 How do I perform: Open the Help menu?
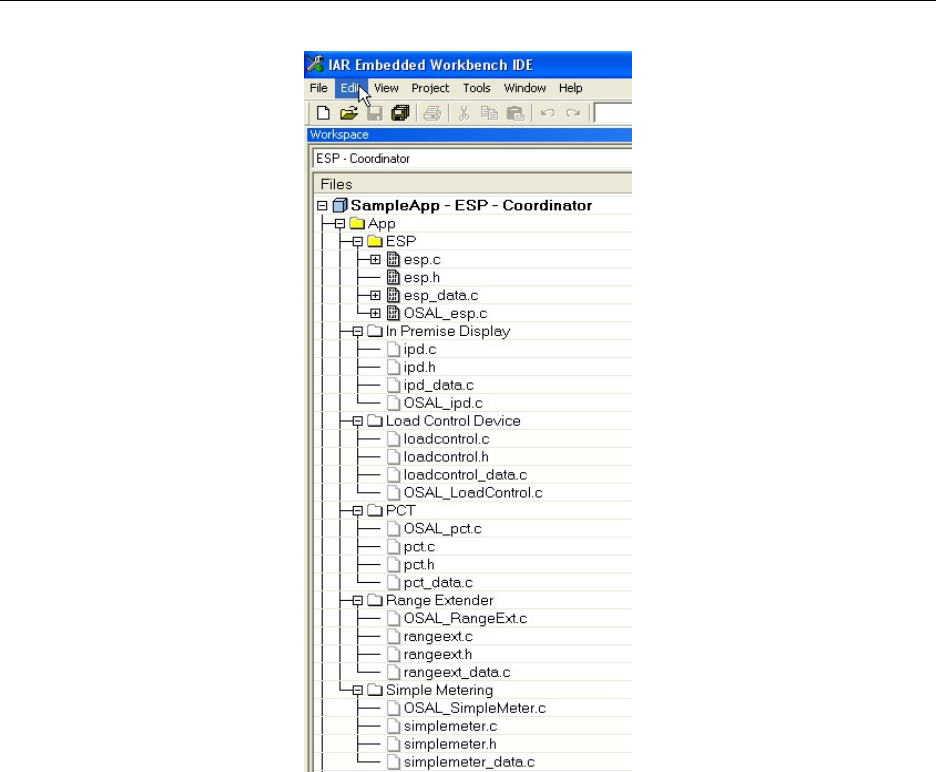point(570,88)
